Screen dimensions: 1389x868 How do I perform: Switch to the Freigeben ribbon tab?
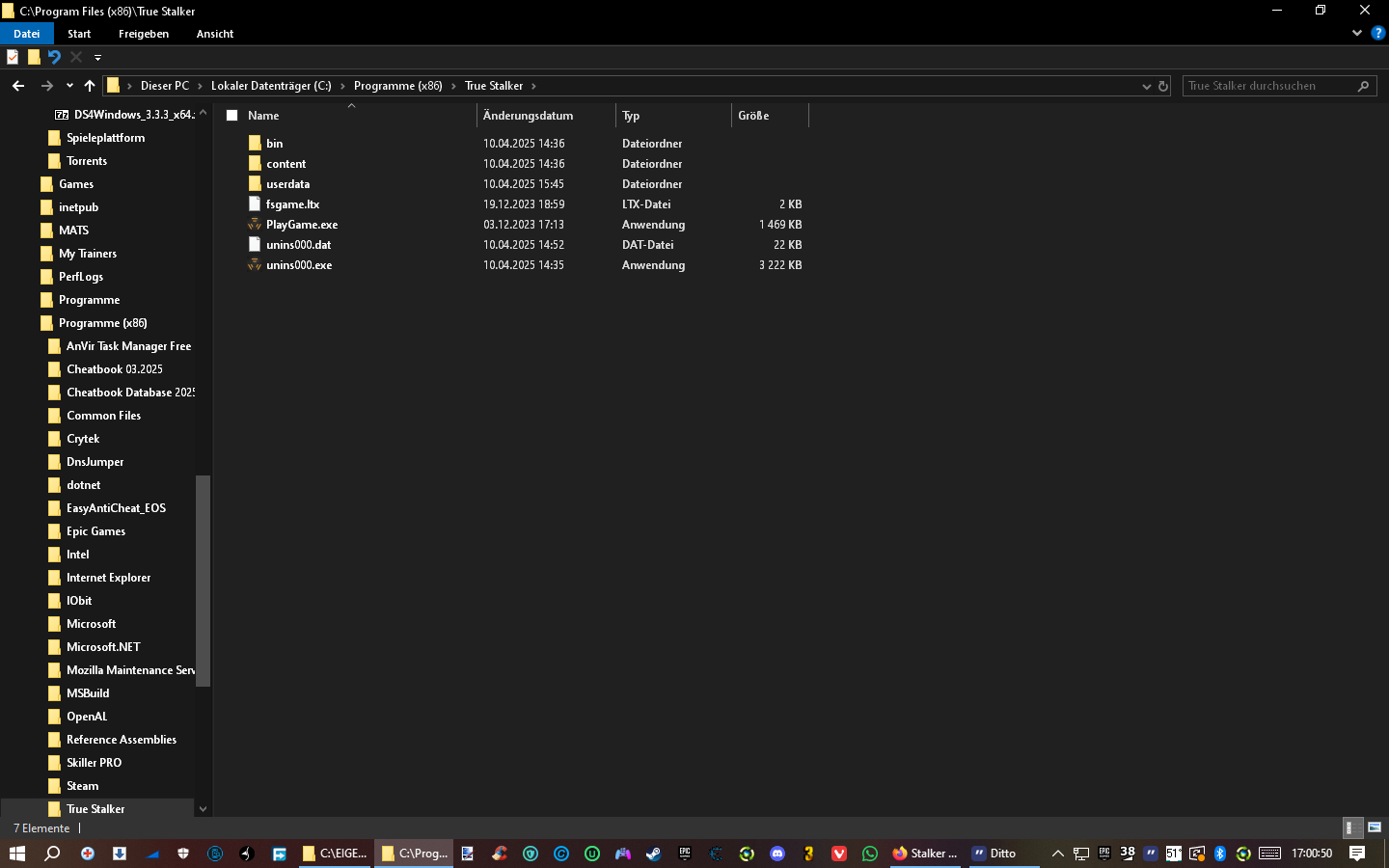point(144,34)
